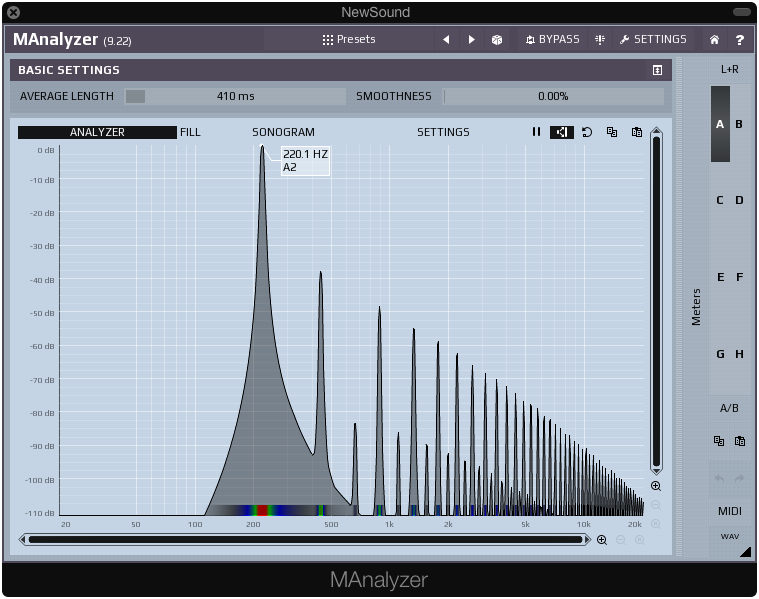
Task: Open the L+R channel selector
Action: point(729,69)
